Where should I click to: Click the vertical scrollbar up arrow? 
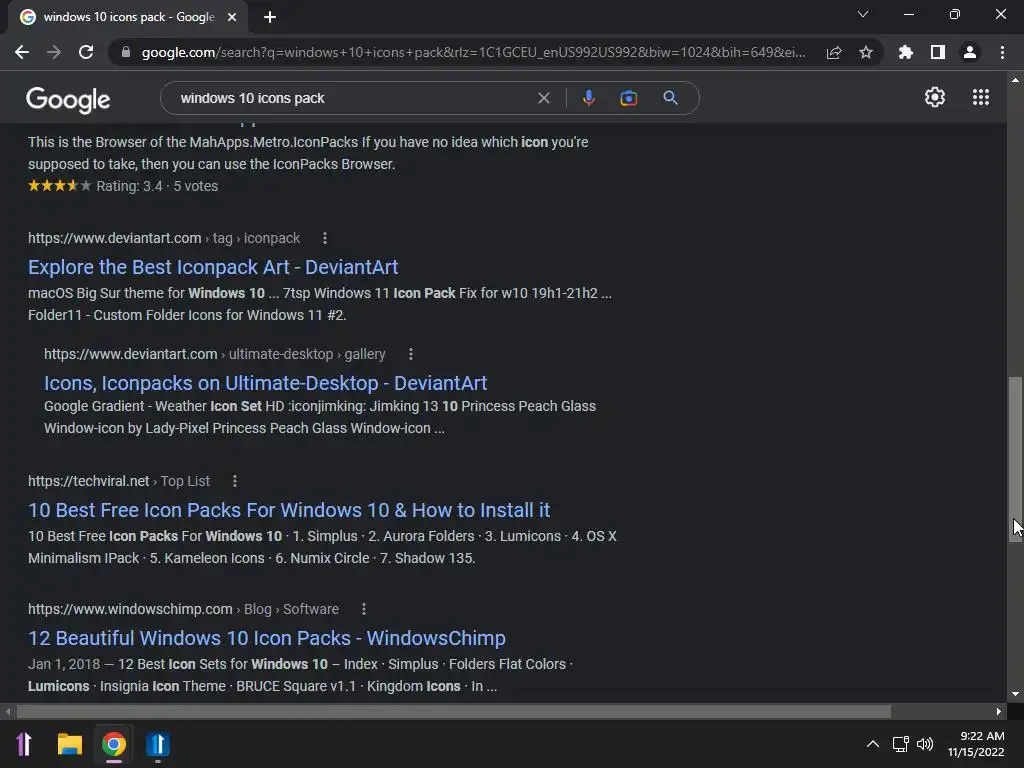1015,80
